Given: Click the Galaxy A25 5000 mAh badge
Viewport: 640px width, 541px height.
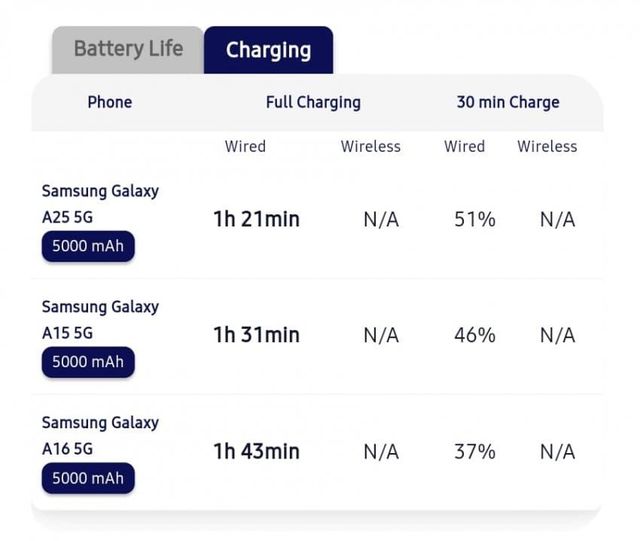Looking at the screenshot, I should coord(88,246).
